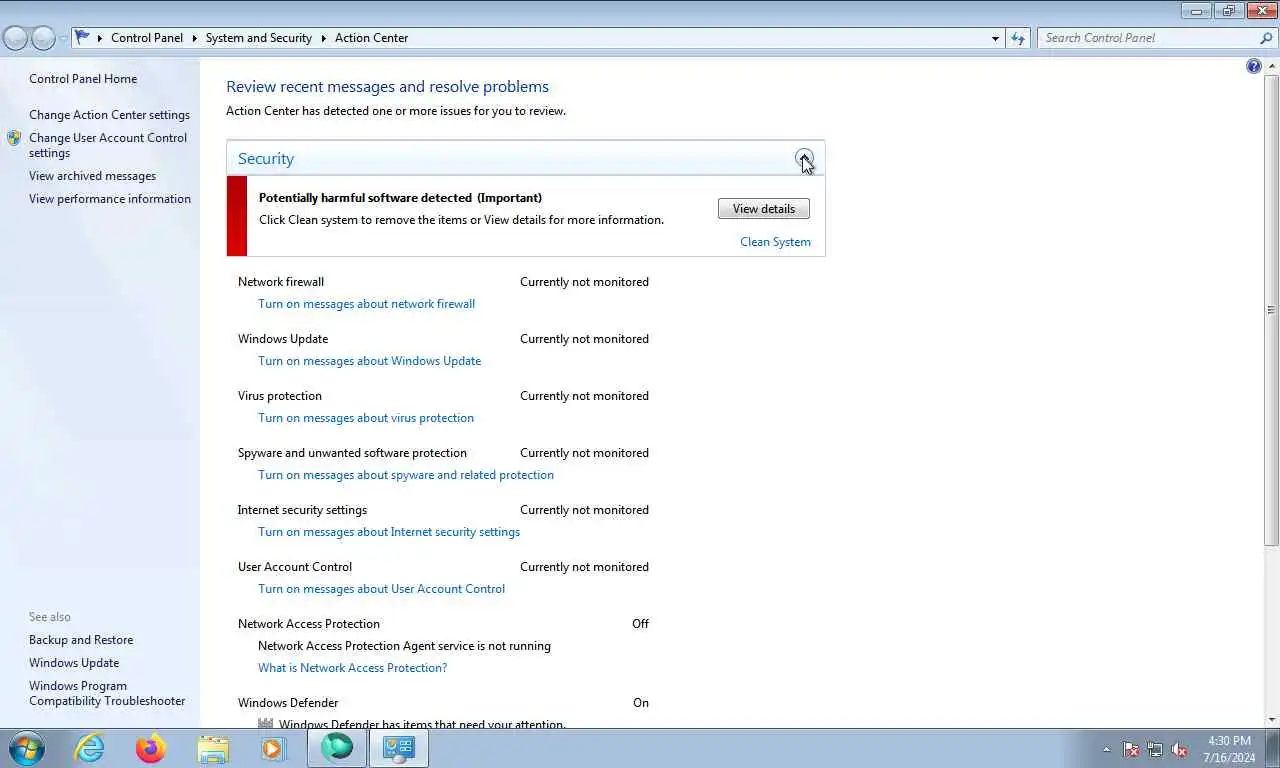Click the Security section heading
The width and height of the screenshot is (1280, 768).
pos(266,159)
